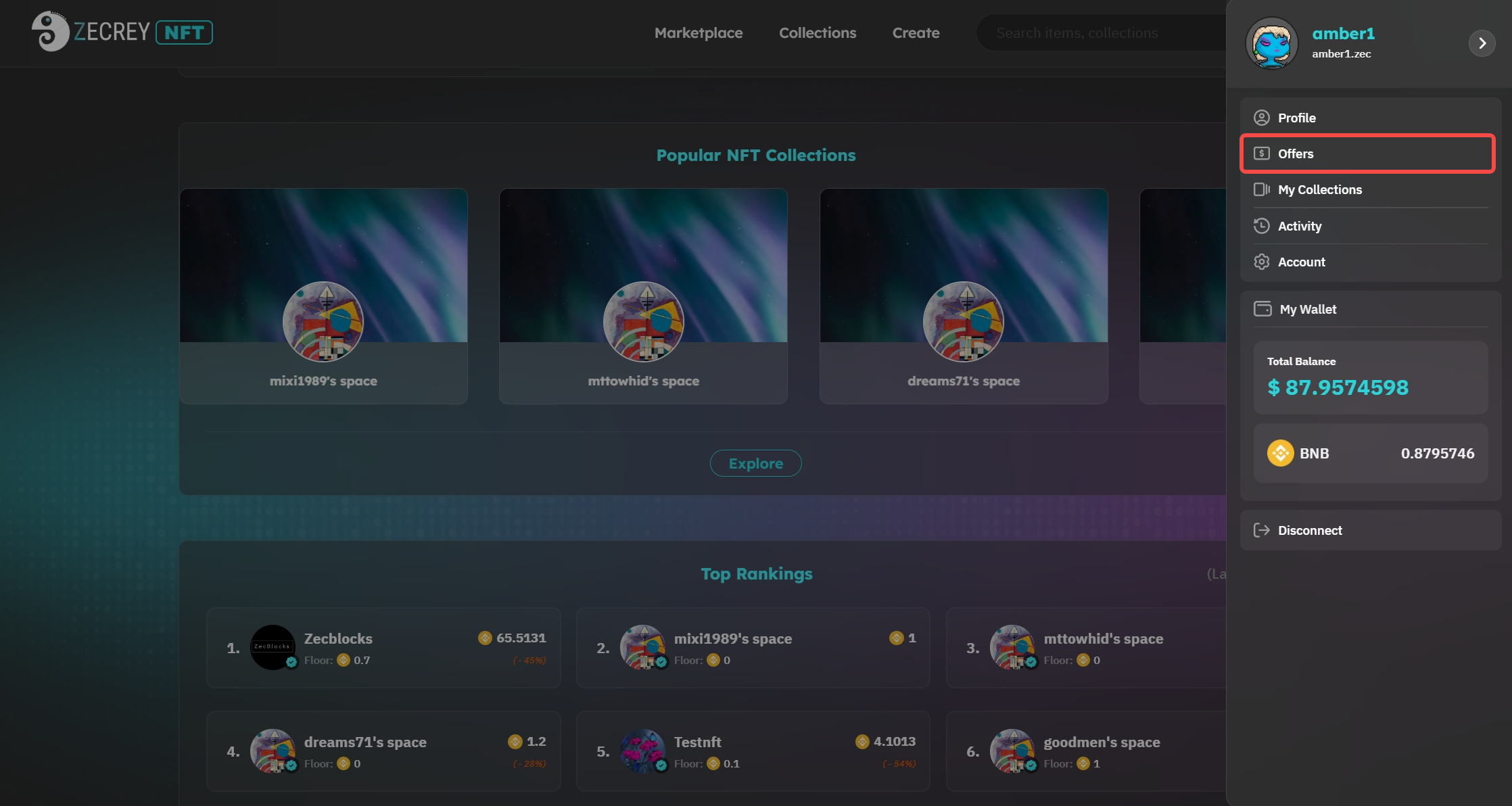
Task: Click the BNB coin icon
Action: (x=1280, y=453)
